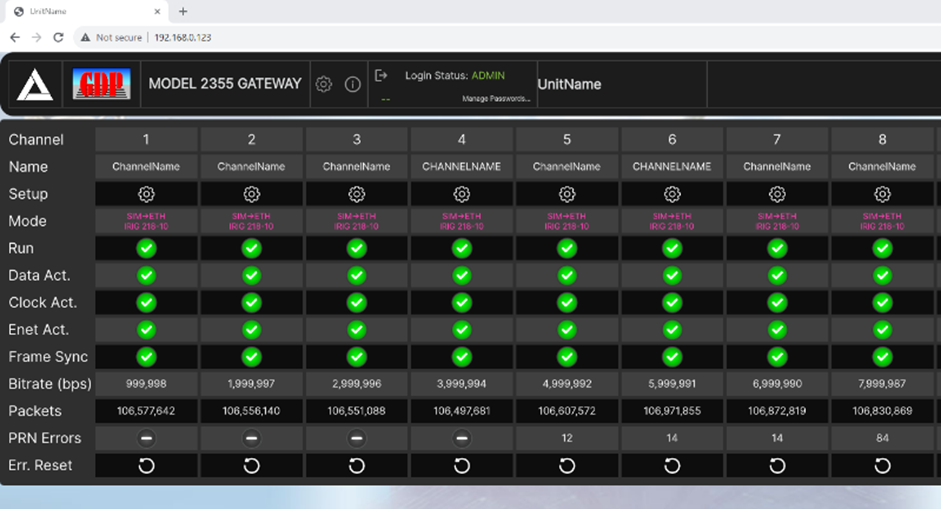The height and width of the screenshot is (509, 941).
Task: Click PRN Errors value 12
Action: click(567, 438)
